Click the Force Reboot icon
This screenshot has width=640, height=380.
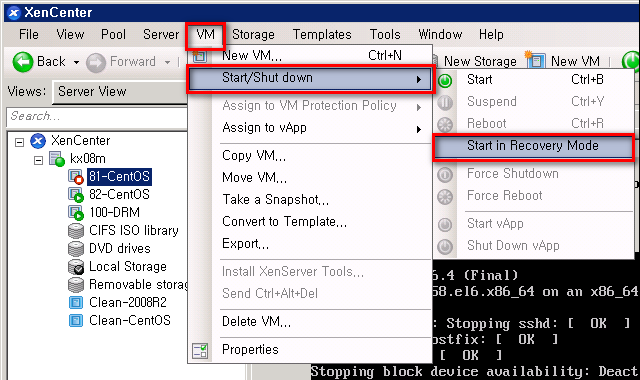click(445, 197)
